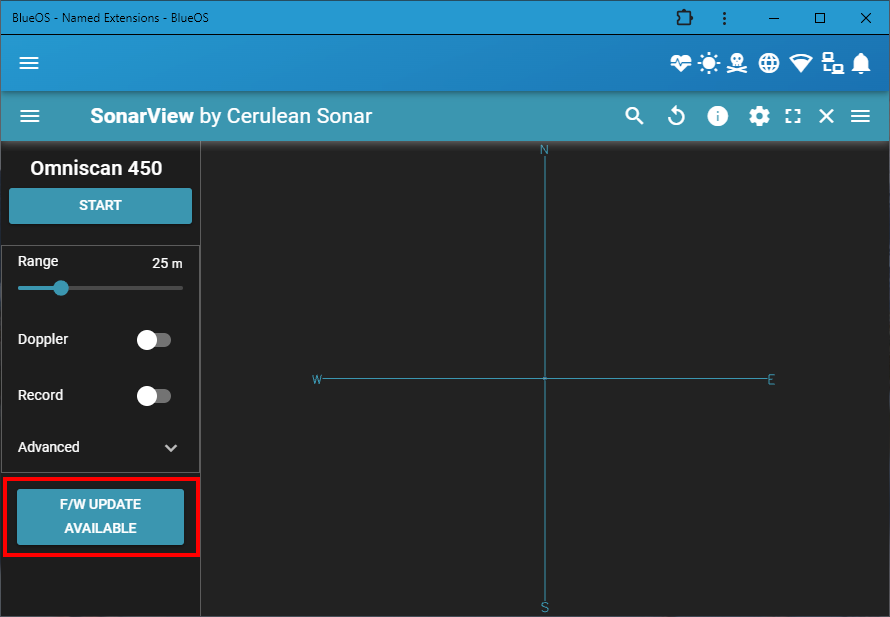Check internet status with the globe icon
This screenshot has height=617, width=890.
pyautogui.click(x=769, y=62)
